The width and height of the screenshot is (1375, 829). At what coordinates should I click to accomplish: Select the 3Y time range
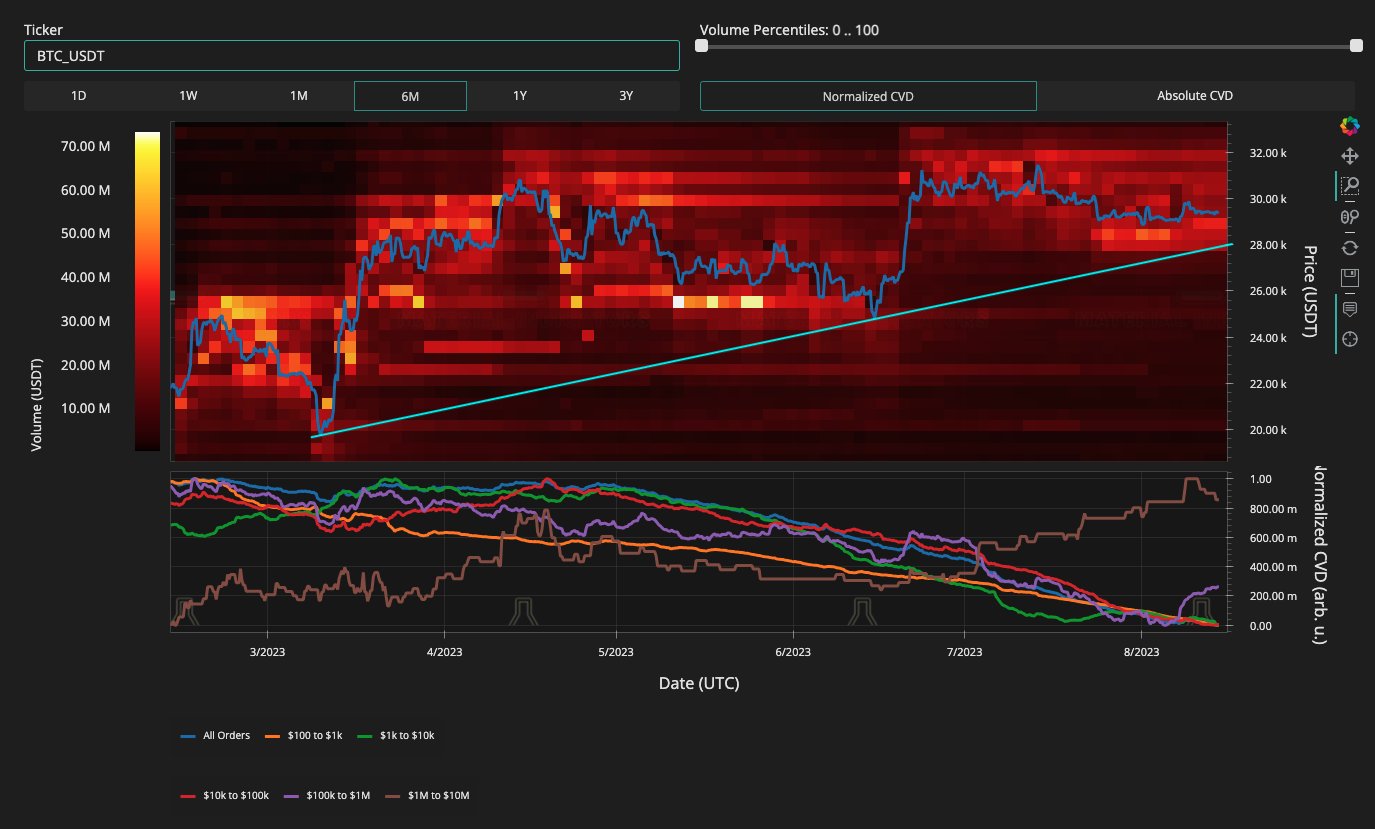tap(626, 95)
